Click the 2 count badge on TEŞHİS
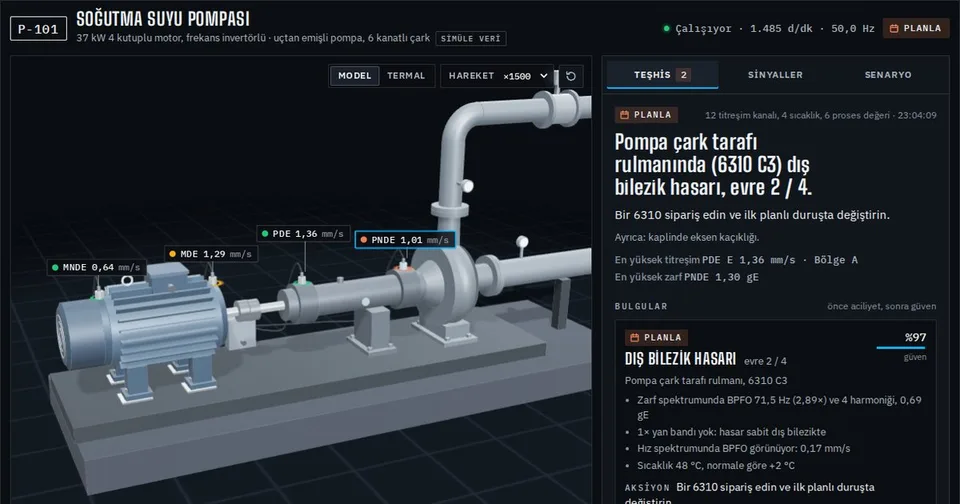The height and width of the screenshot is (504, 960). 684,75
